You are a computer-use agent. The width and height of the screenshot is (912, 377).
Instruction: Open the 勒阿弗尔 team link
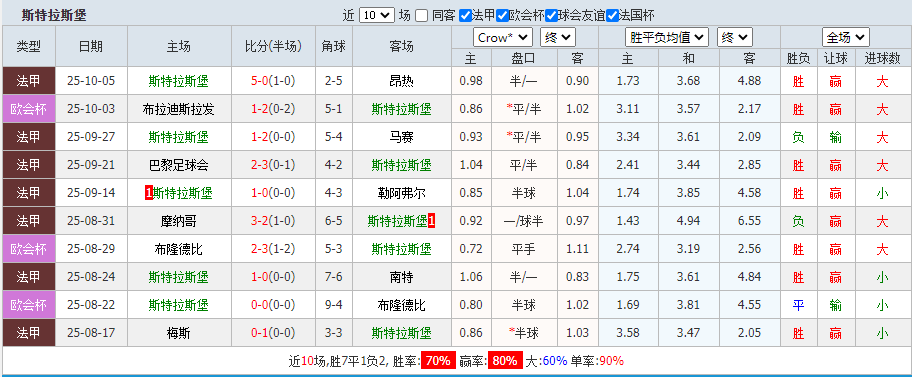pyautogui.click(x=401, y=193)
